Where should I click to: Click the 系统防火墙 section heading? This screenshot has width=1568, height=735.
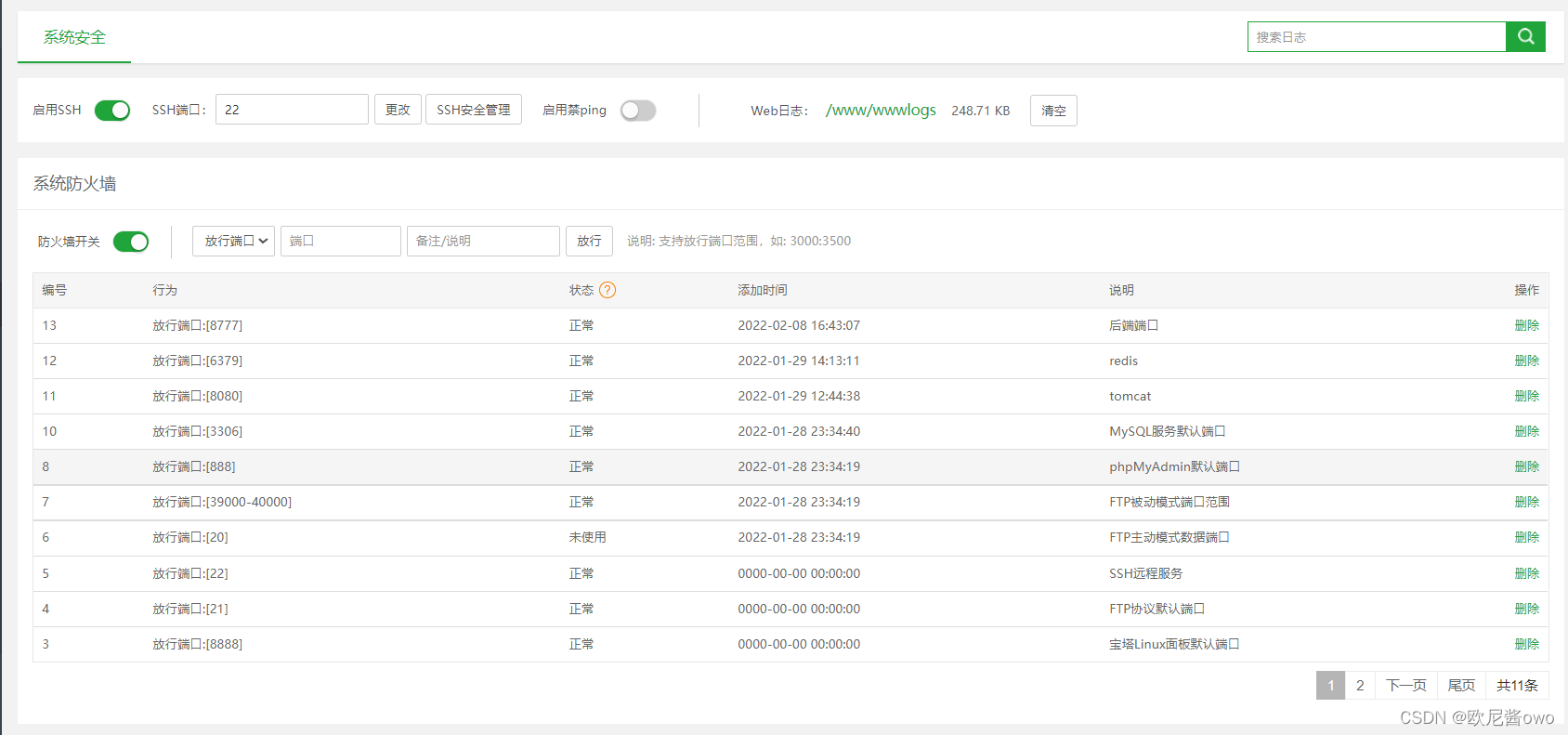point(74,184)
